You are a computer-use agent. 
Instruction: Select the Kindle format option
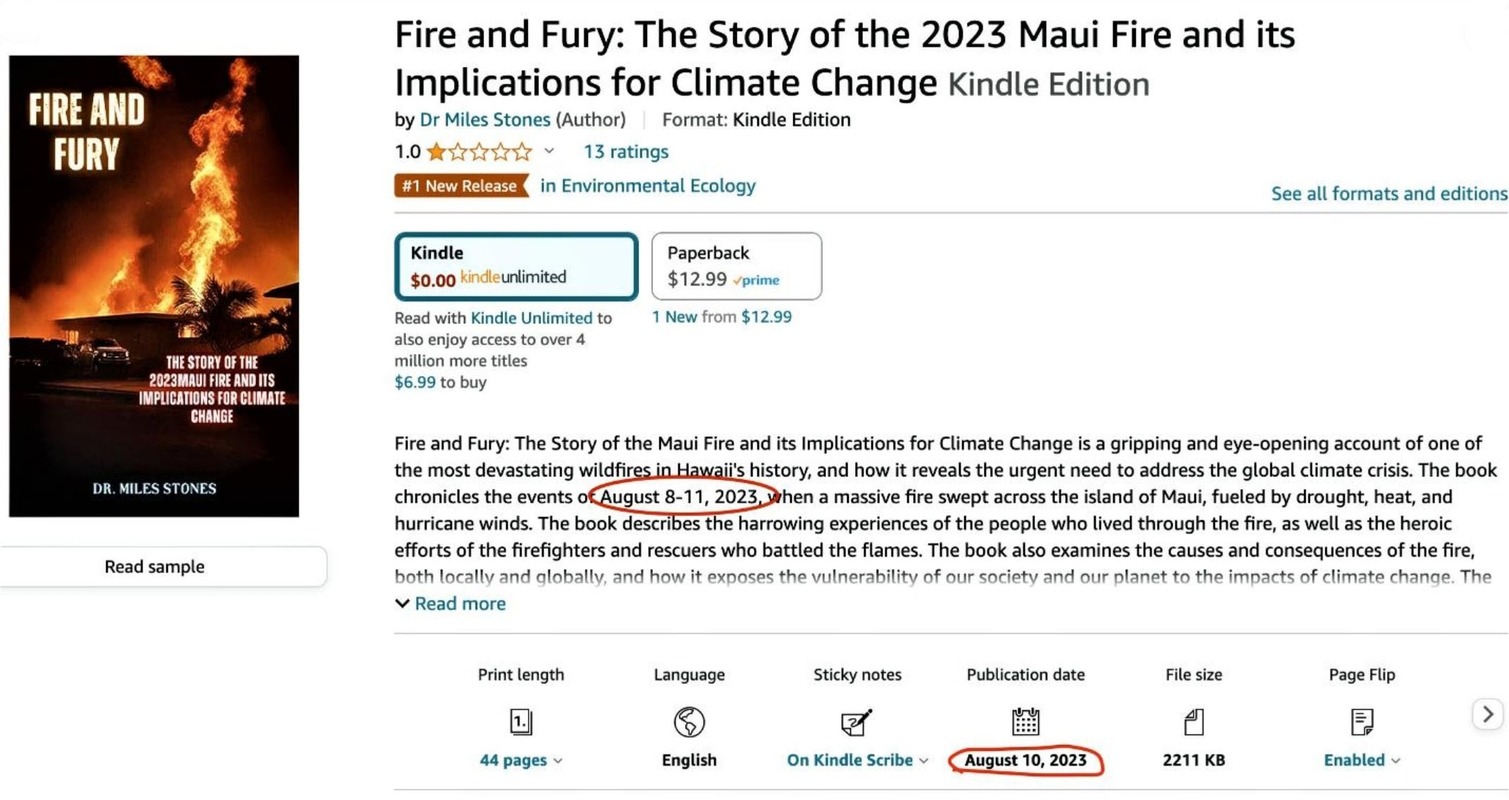coord(516,266)
